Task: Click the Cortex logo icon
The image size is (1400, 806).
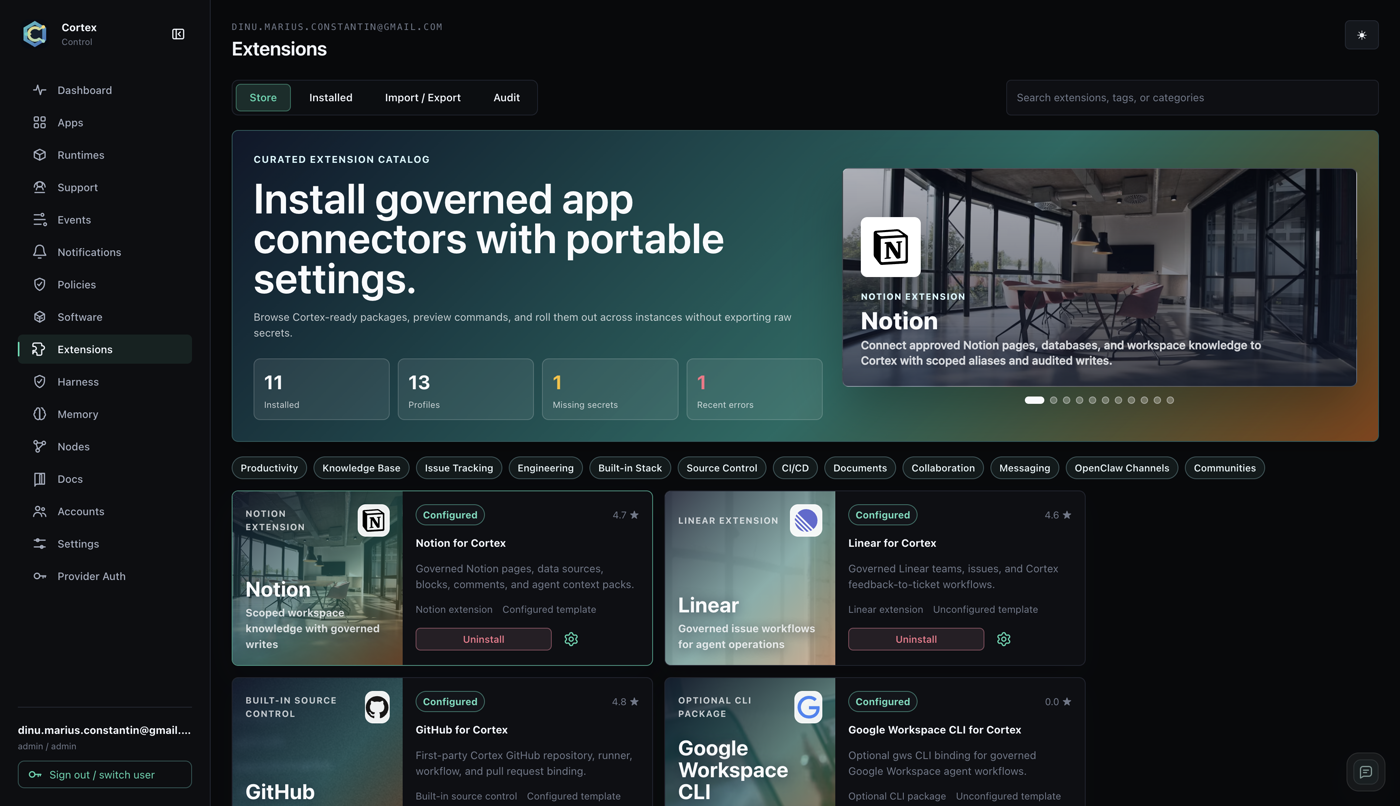Action: tap(35, 34)
